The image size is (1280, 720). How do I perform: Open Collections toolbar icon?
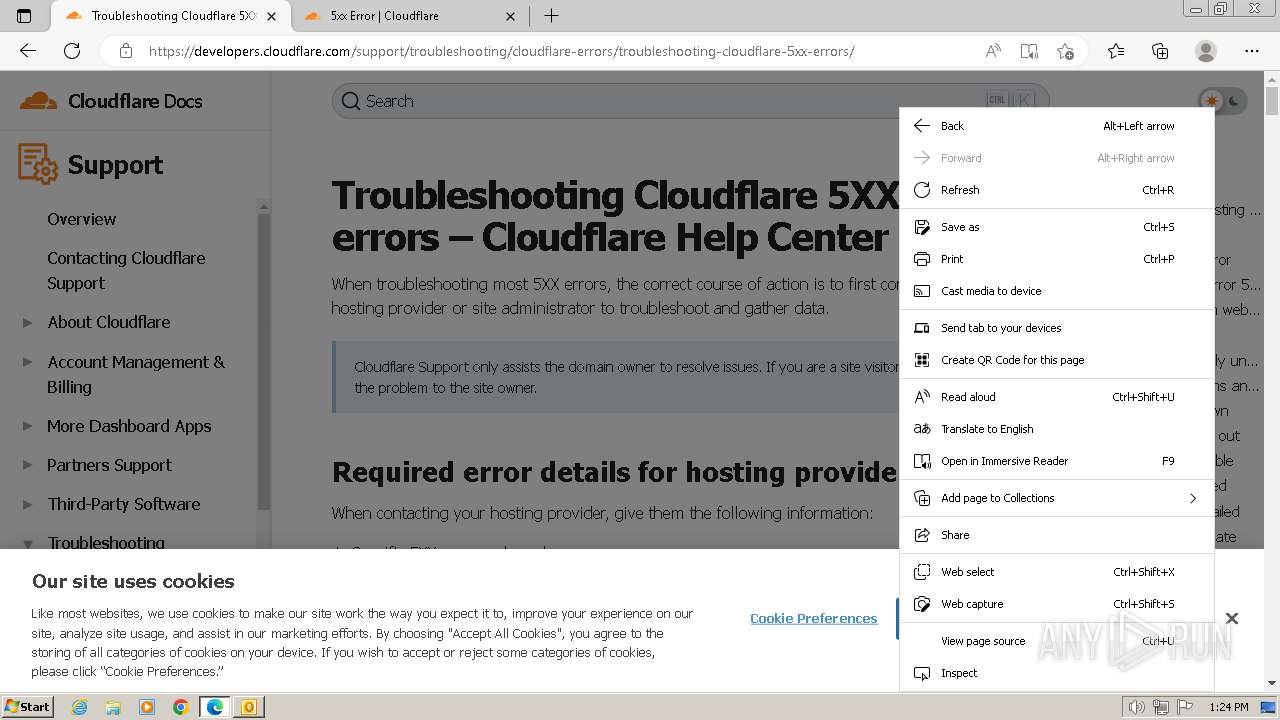click(1160, 51)
